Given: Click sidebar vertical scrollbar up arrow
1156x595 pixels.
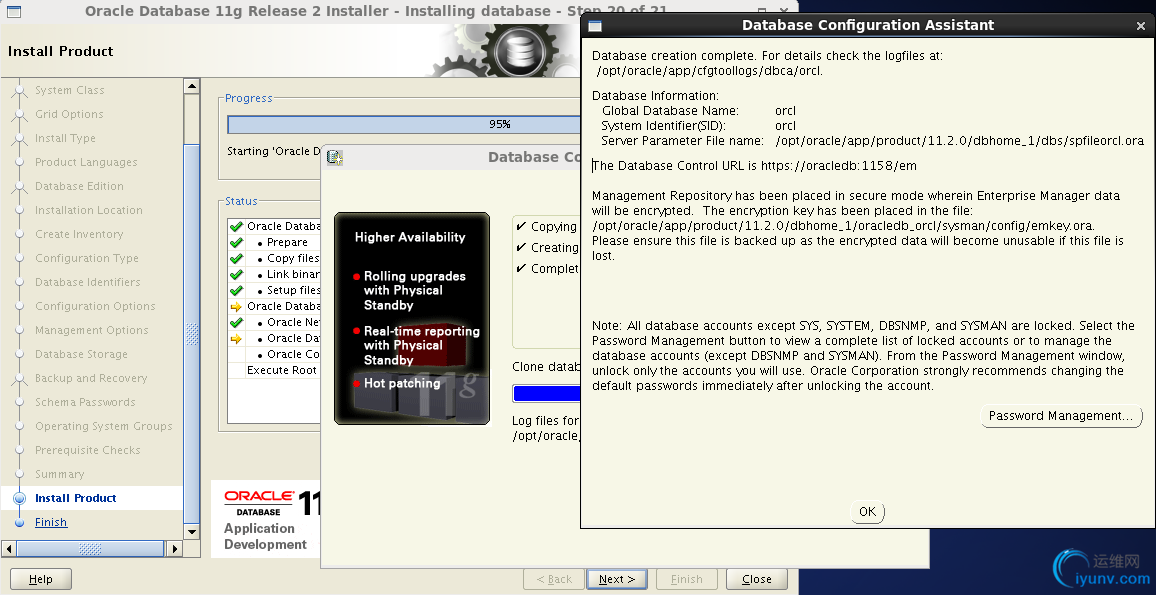Looking at the screenshot, I should (x=192, y=86).
